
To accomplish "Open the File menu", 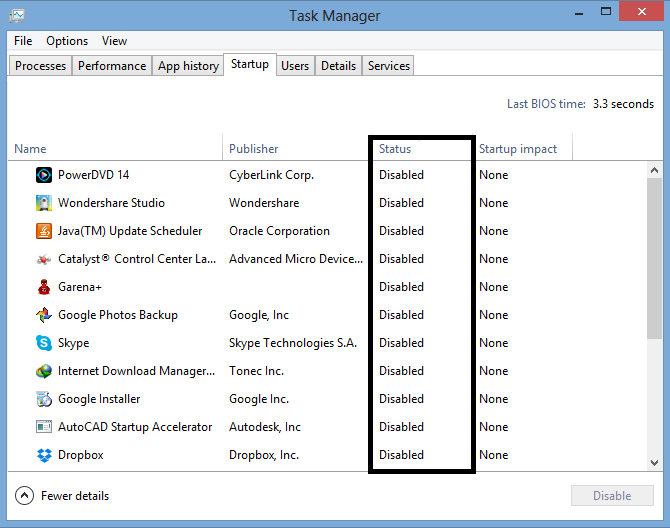I will [23, 41].
